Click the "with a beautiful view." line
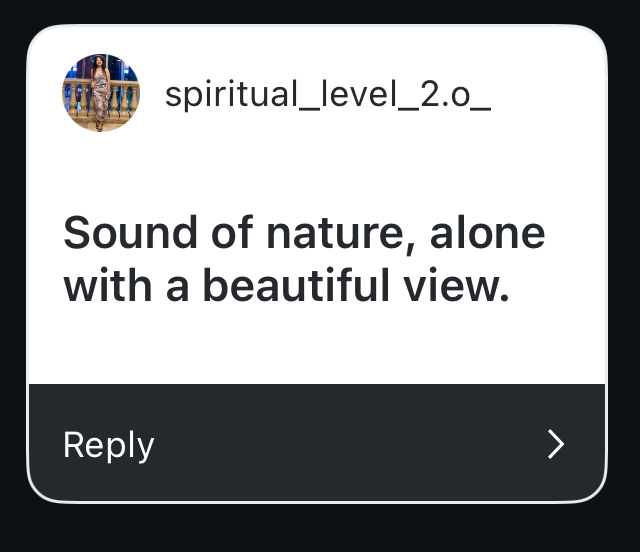Image resolution: width=640 pixels, height=552 pixels. (287, 287)
